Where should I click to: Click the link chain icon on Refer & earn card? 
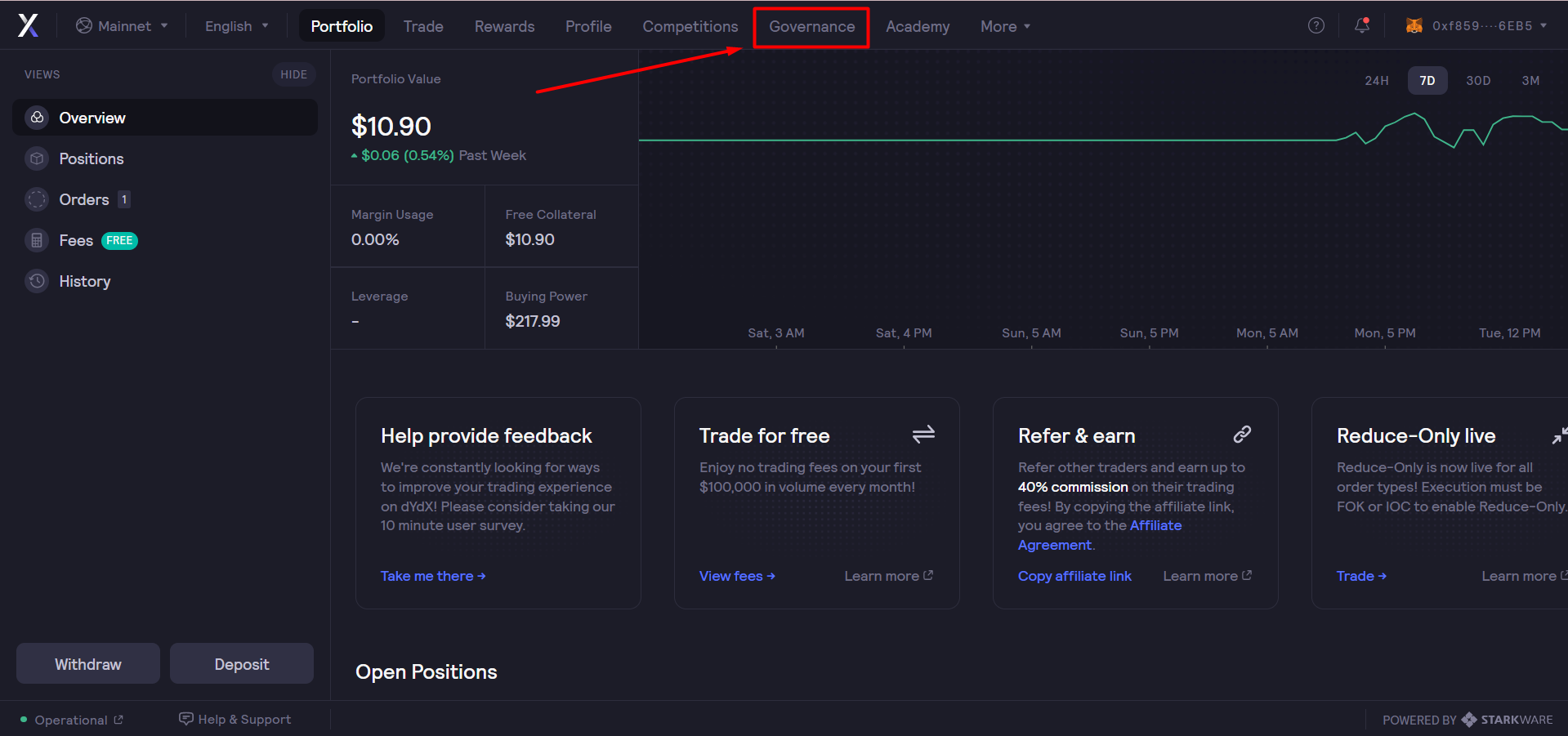(x=1242, y=435)
